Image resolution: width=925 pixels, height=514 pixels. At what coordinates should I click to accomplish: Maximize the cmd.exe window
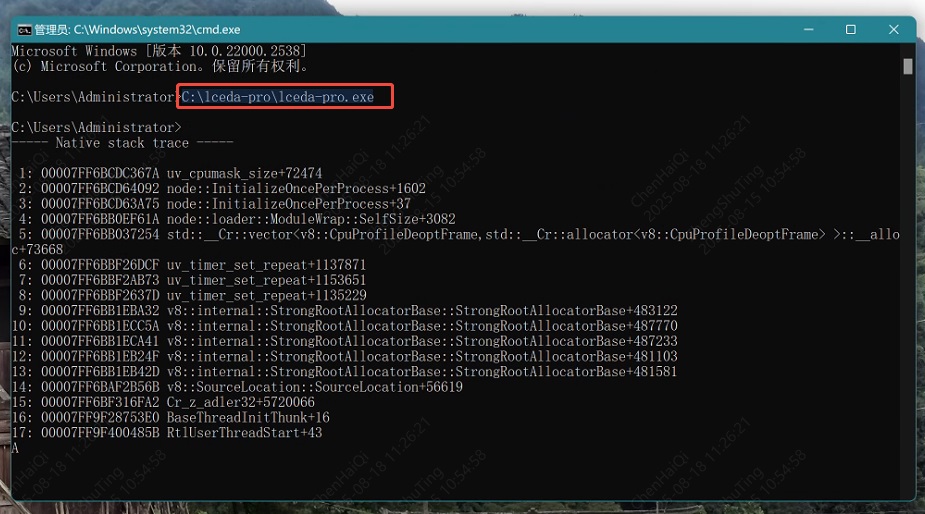click(x=850, y=30)
